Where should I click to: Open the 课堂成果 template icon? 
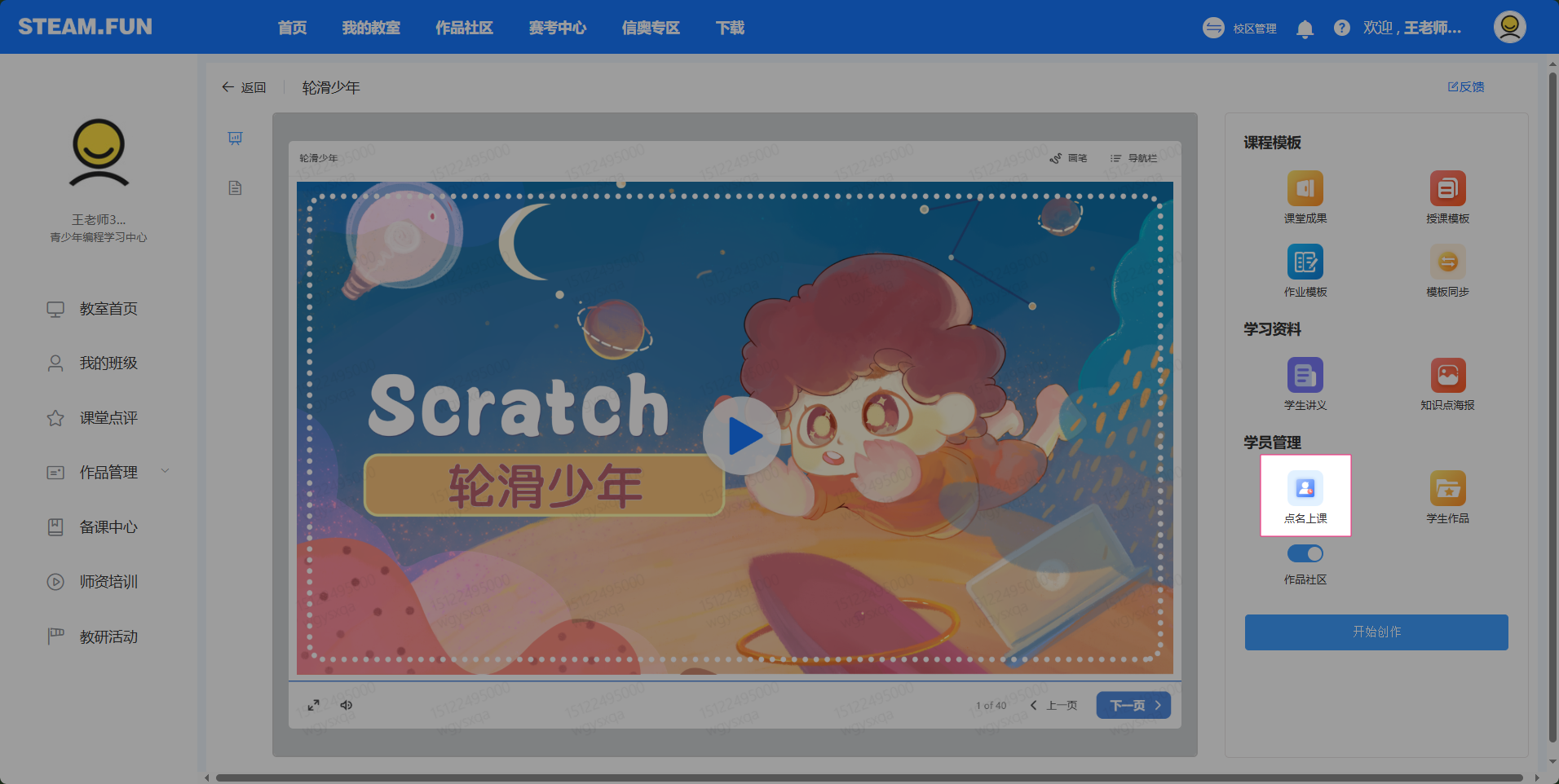click(1305, 189)
